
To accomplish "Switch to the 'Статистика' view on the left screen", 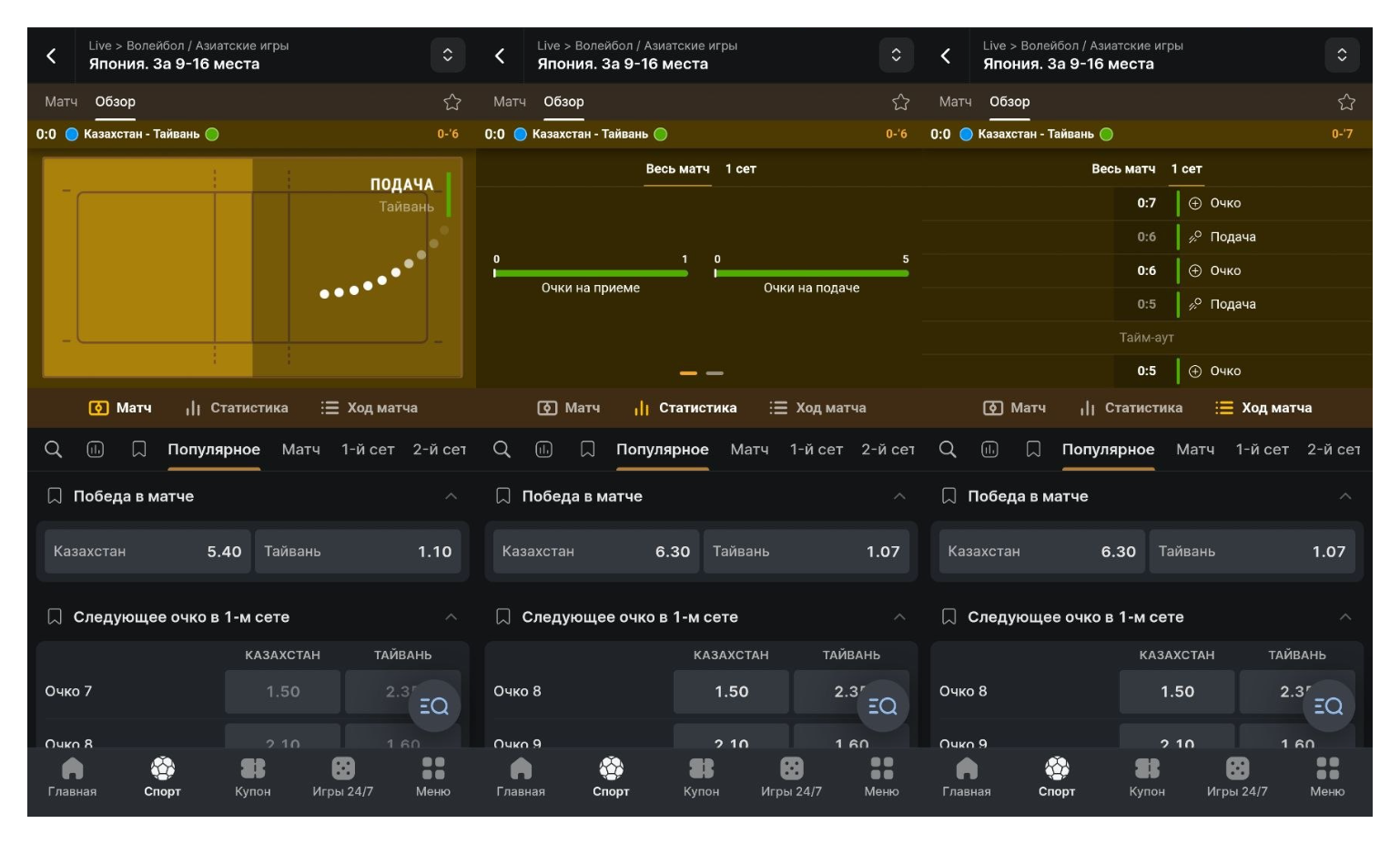I will 237,408.
